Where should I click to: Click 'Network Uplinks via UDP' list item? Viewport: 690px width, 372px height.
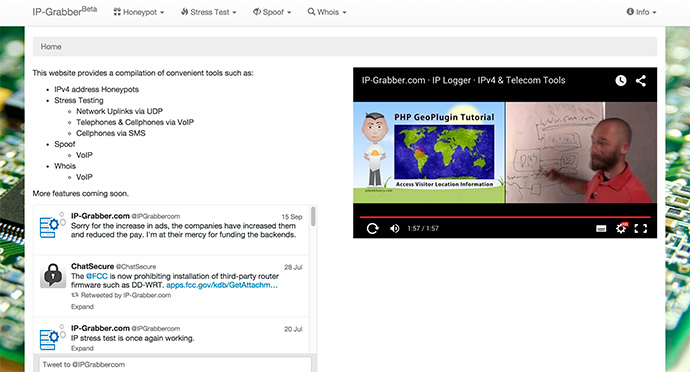[119, 111]
